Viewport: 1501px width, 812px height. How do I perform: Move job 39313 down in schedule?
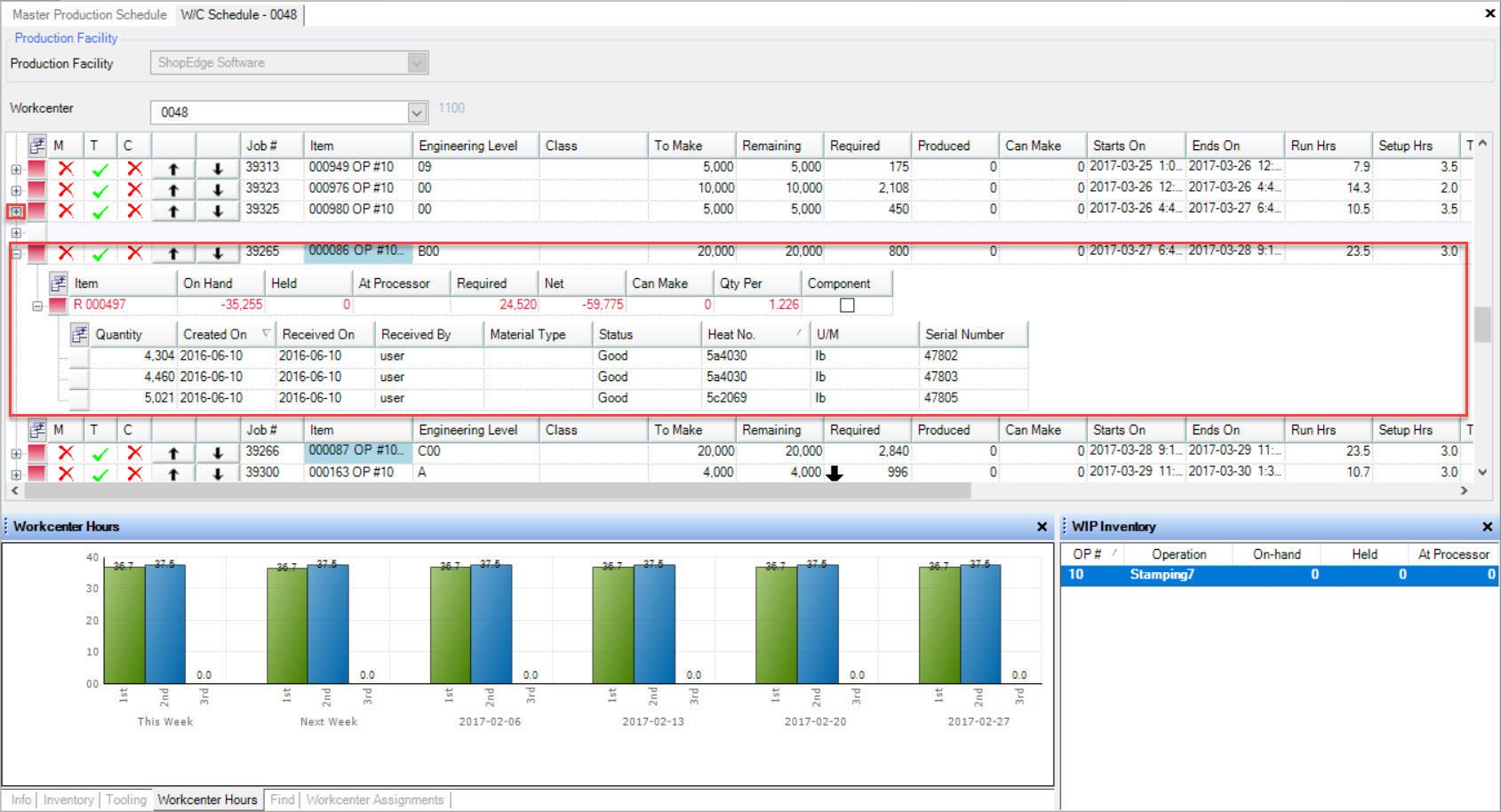point(217,168)
